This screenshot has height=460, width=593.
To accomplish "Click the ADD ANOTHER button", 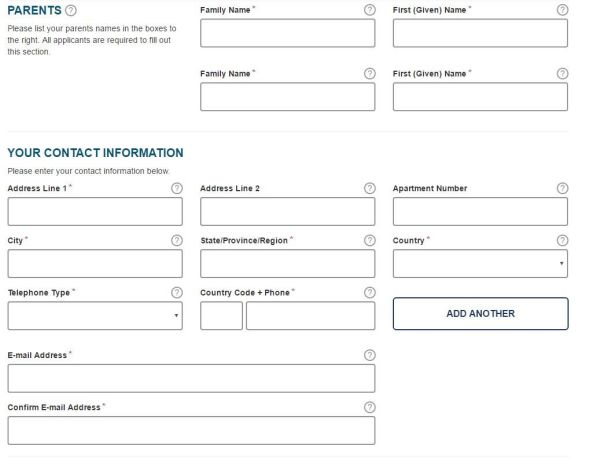I will (x=480, y=314).
